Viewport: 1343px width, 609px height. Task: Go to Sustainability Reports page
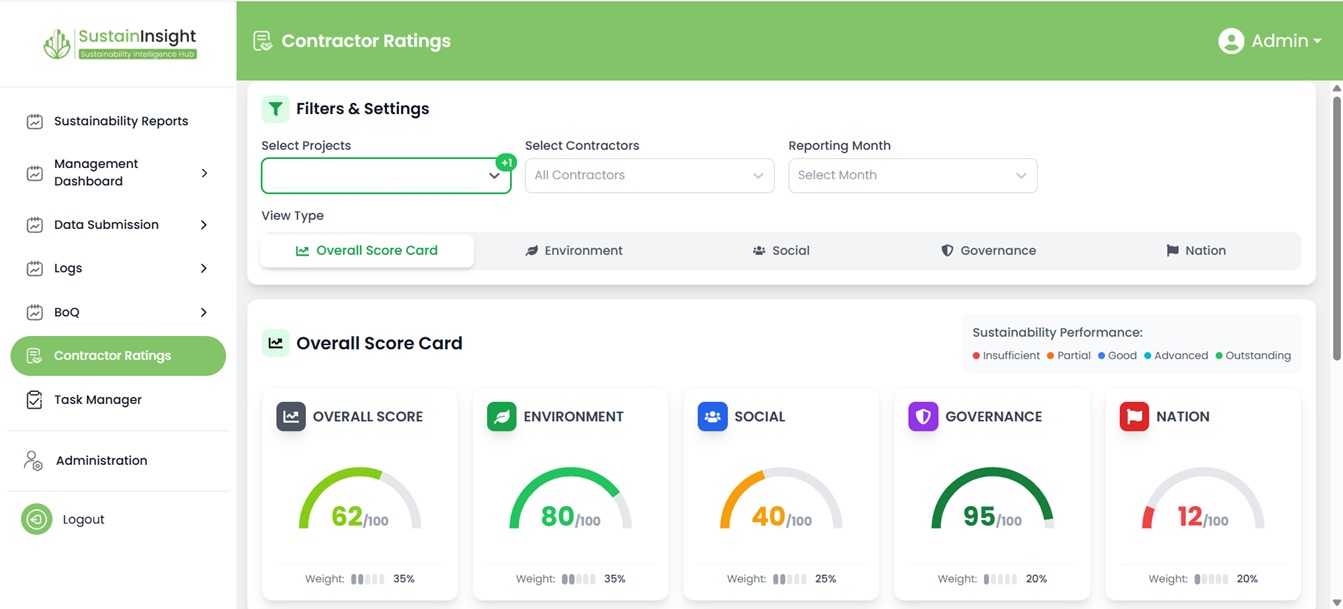(x=120, y=121)
